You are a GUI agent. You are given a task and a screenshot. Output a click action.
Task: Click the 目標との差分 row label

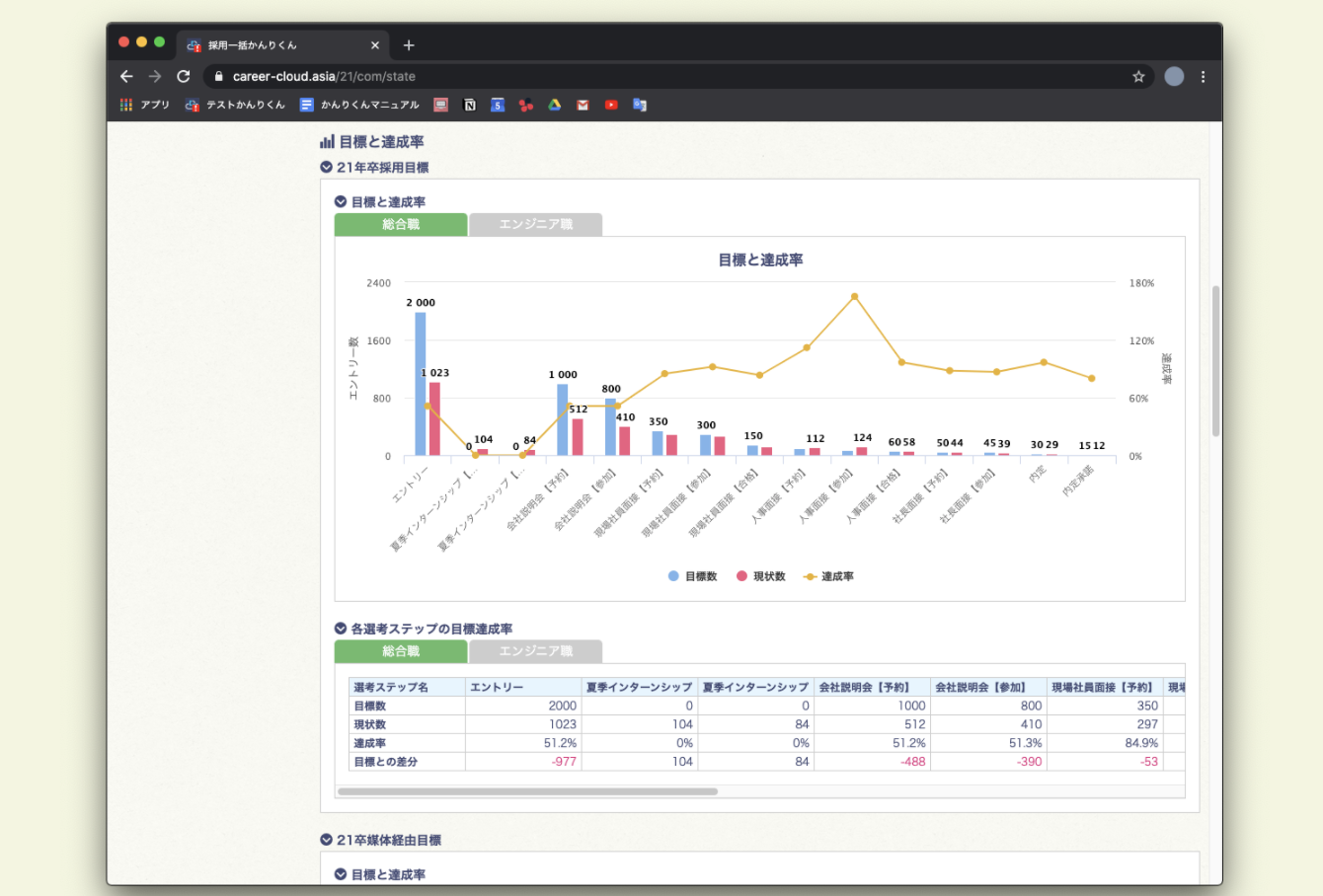tap(407, 762)
